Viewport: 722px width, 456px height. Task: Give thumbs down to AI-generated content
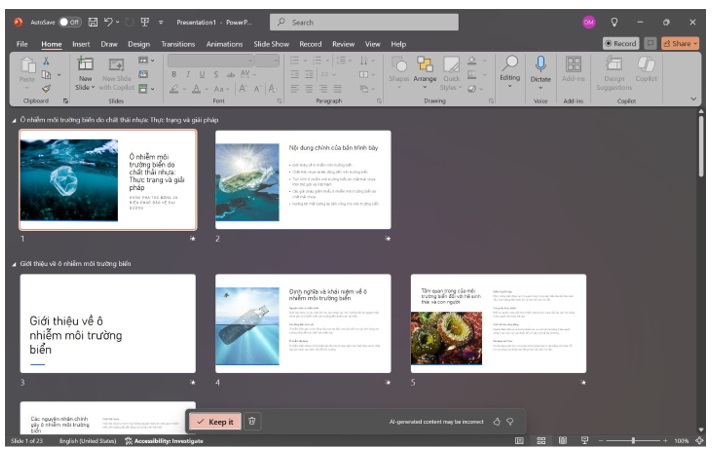point(510,421)
